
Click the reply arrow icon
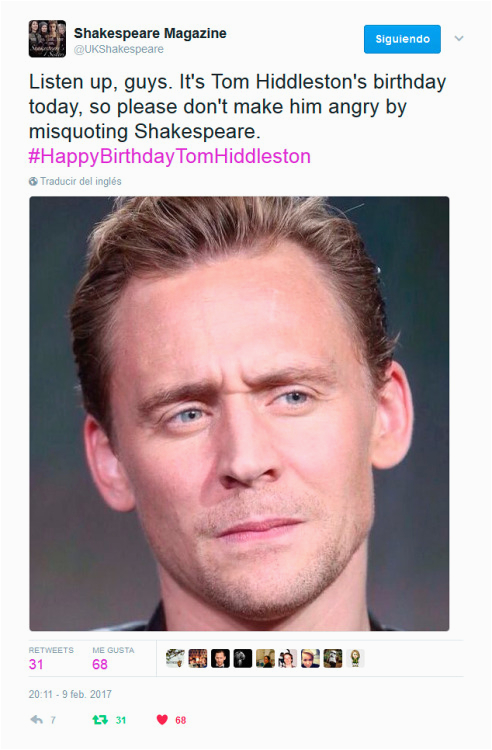coord(36,720)
